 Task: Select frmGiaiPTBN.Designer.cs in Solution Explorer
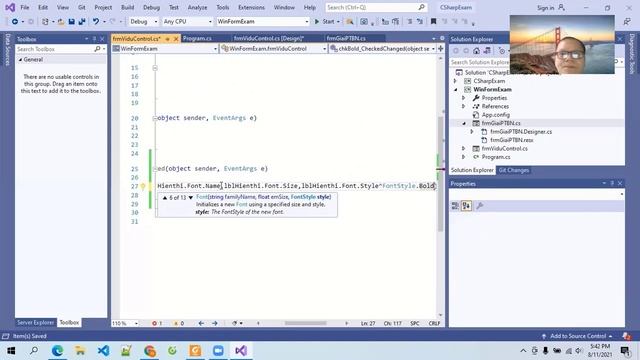tap(521, 132)
